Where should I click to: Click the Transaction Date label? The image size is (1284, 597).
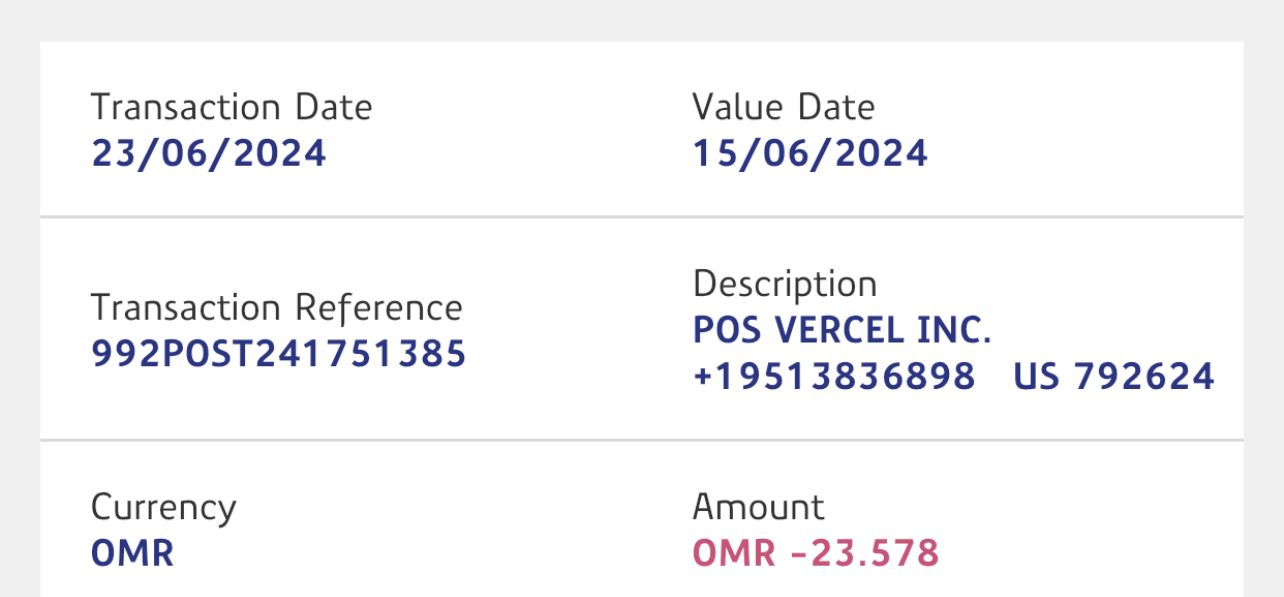coord(231,107)
